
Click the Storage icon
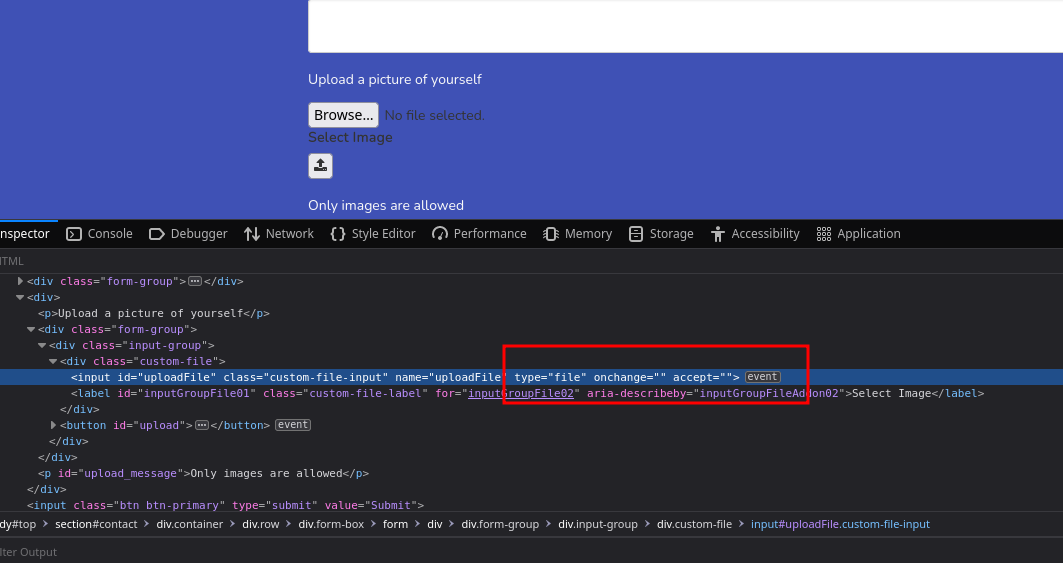tap(636, 234)
